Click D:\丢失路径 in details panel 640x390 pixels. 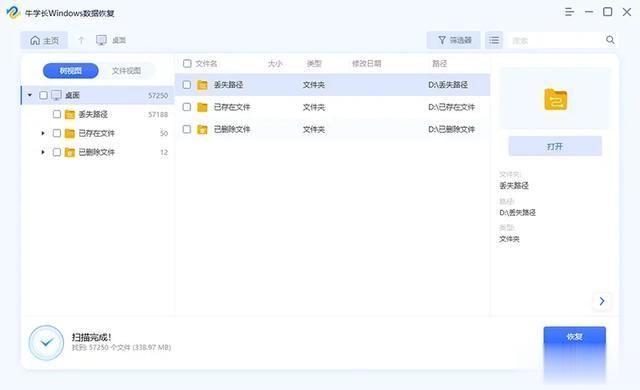[518, 213]
